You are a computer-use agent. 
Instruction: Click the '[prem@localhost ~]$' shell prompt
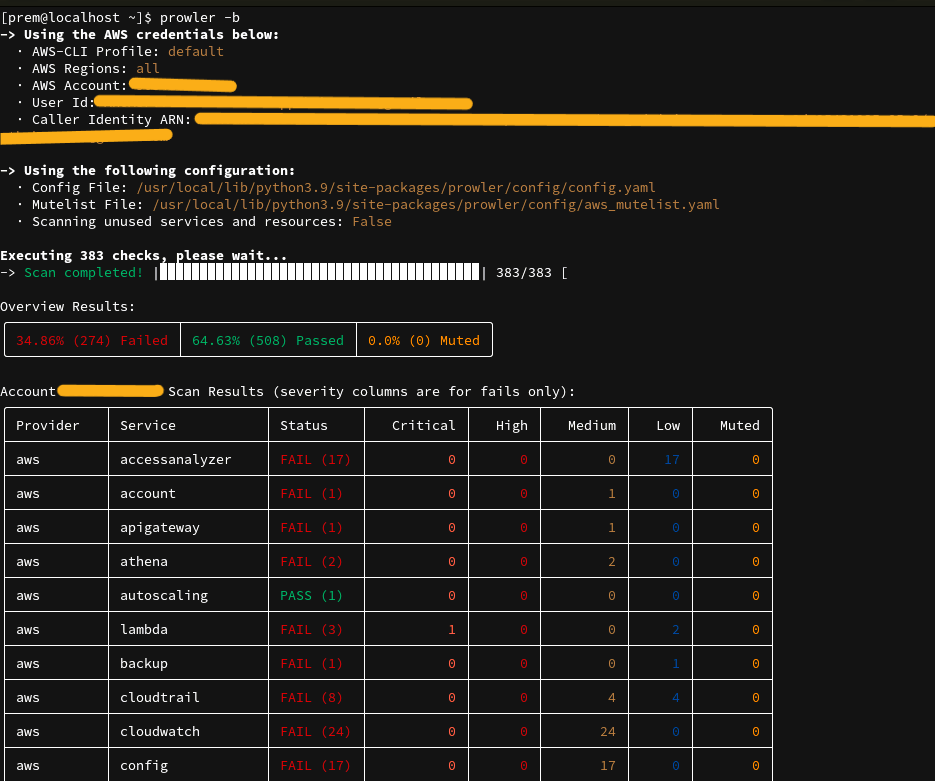point(76,17)
